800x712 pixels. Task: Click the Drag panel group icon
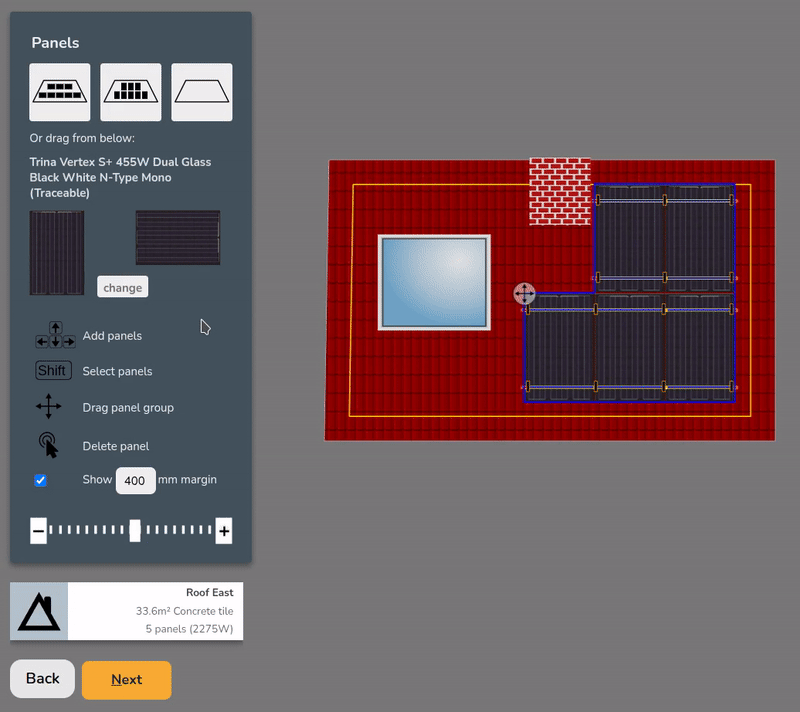click(49, 407)
